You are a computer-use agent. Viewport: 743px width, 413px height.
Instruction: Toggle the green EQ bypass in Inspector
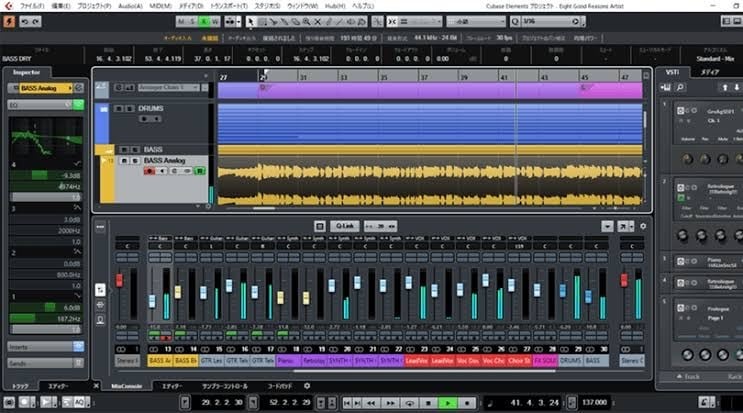coord(78,104)
